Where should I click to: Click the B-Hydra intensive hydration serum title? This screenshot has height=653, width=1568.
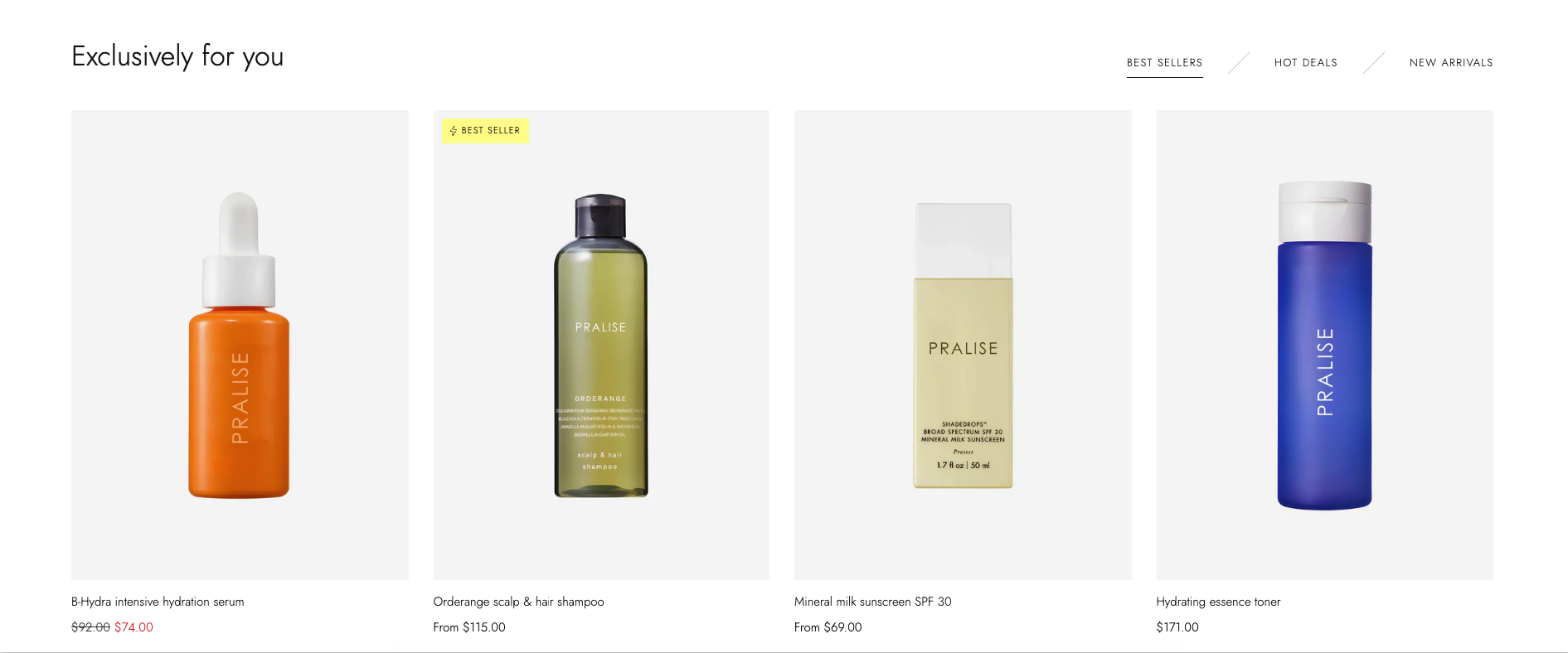(x=158, y=602)
